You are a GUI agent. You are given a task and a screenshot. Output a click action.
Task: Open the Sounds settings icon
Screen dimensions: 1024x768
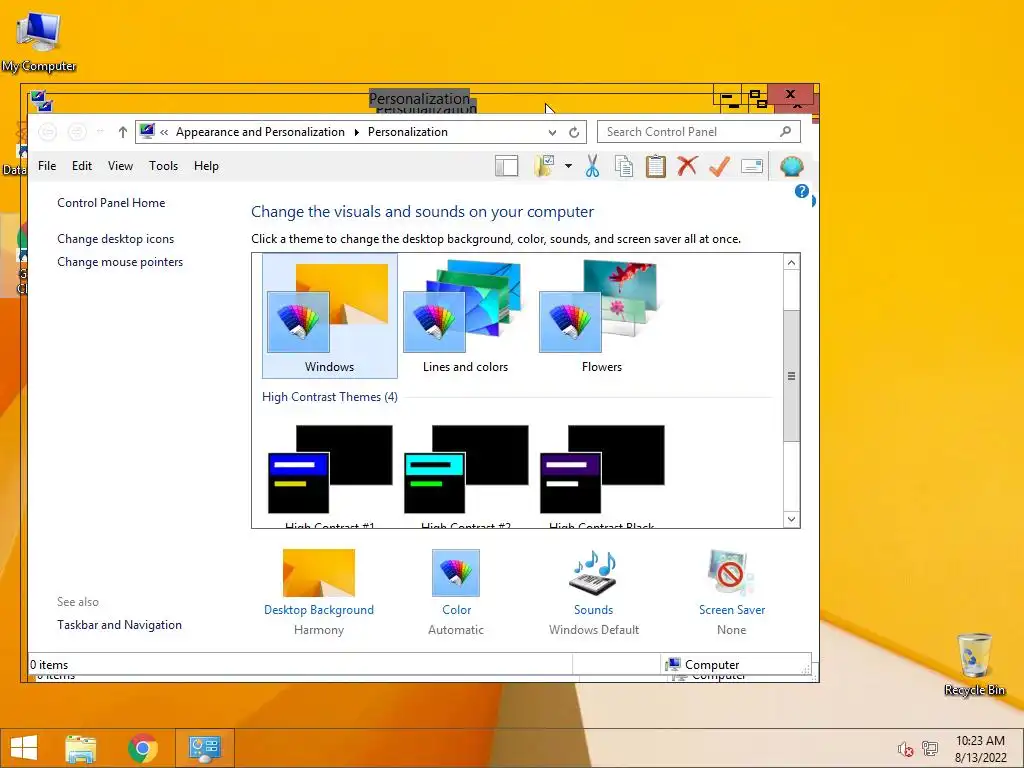594,573
